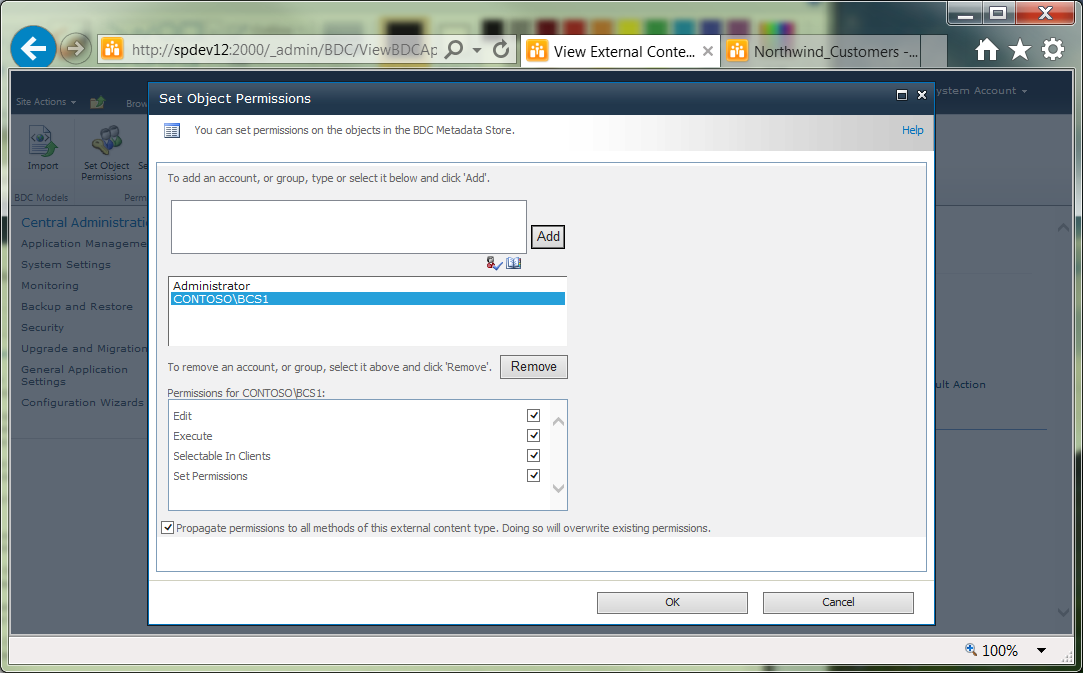Viewport: 1083px width, 673px height.
Task: Expand the Site Actions menu
Action: [x=46, y=102]
